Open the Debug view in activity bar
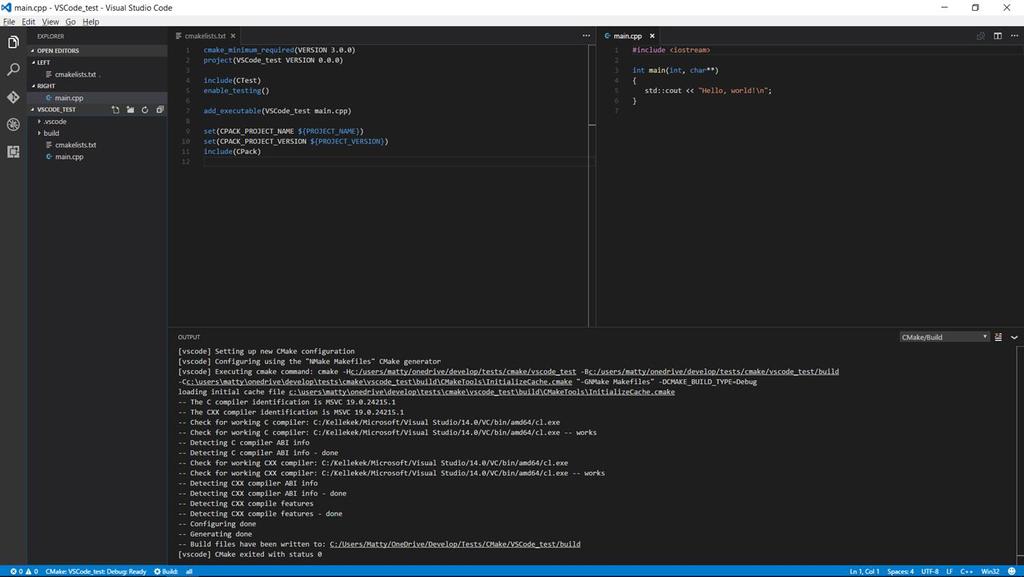Image resolution: width=1024 pixels, height=577 pixels. tap(13, 124)
